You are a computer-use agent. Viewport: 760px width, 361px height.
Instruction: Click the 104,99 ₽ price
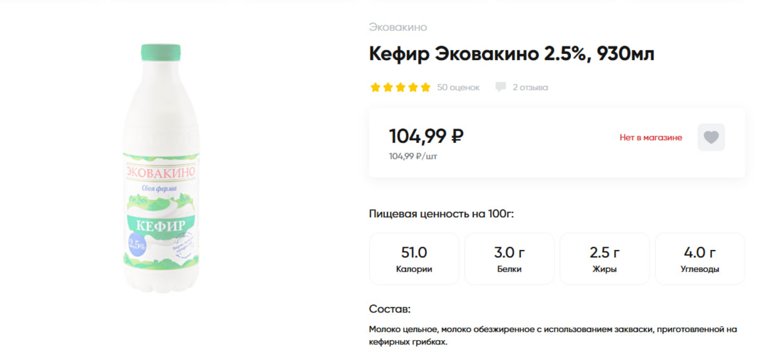[x=426, y=136]
